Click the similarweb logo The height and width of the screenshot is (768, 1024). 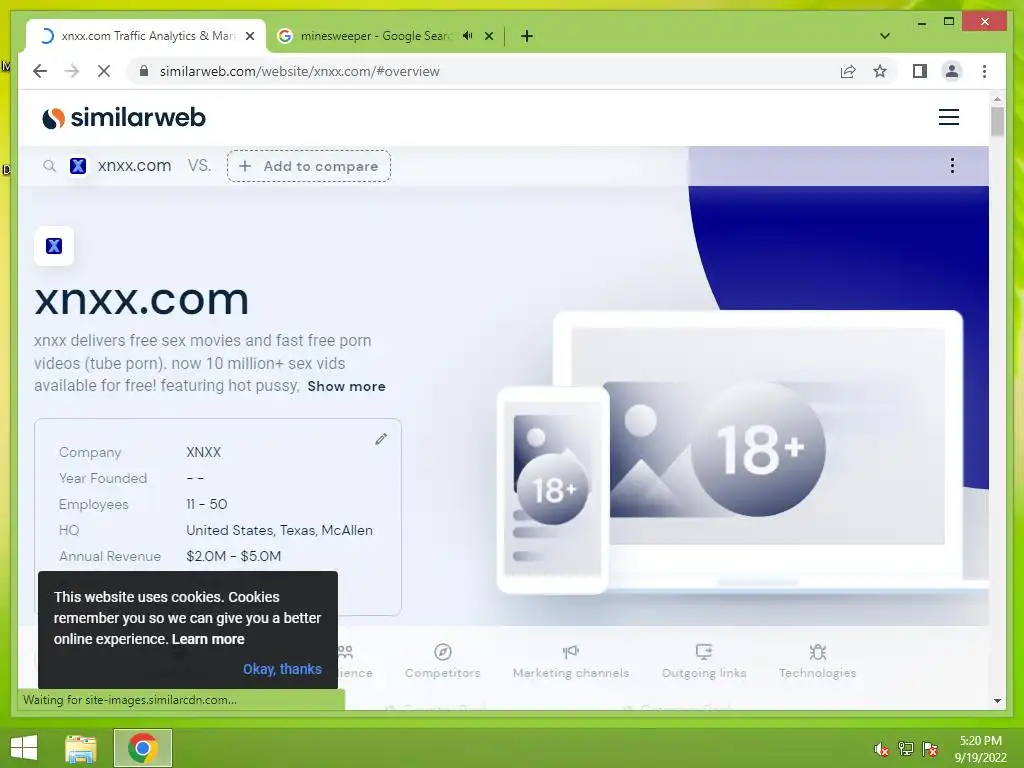[124, 118]
